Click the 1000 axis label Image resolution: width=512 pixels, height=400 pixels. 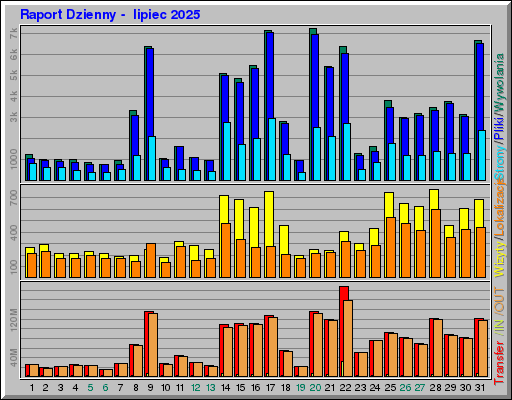(14, 159)
